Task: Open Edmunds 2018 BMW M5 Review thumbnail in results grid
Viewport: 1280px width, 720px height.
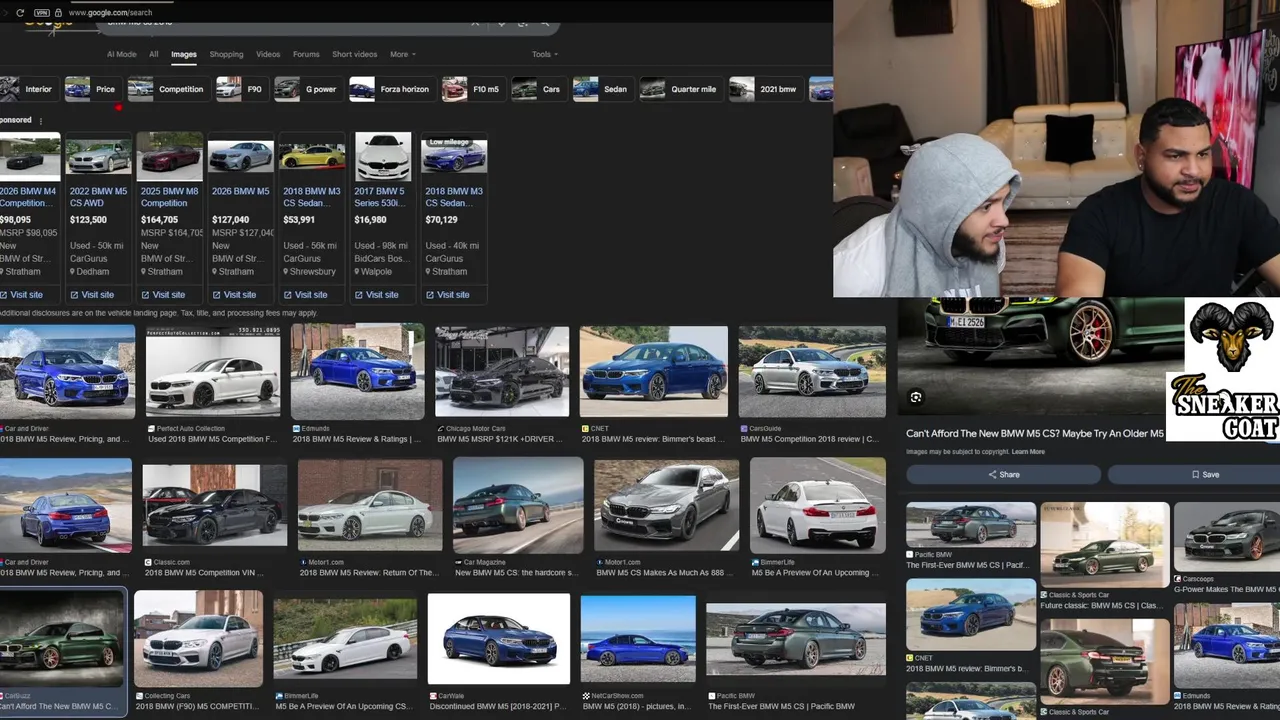Action: click(358, 371)
